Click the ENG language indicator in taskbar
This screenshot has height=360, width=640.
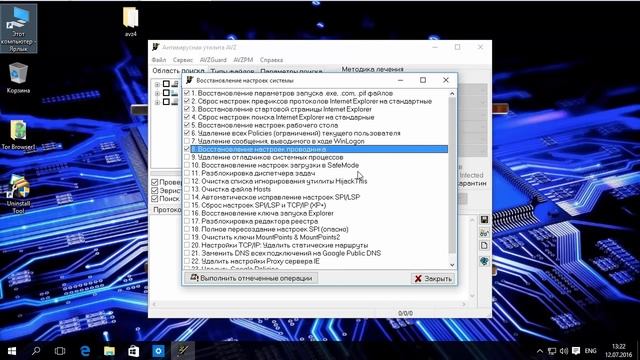(x=591, y=351)
